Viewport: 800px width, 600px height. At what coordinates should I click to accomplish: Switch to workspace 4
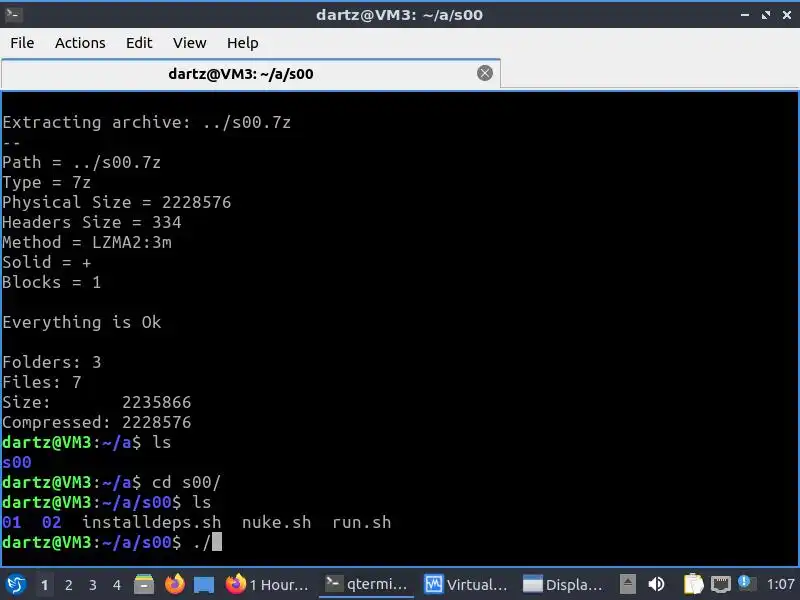pos(117,585)
